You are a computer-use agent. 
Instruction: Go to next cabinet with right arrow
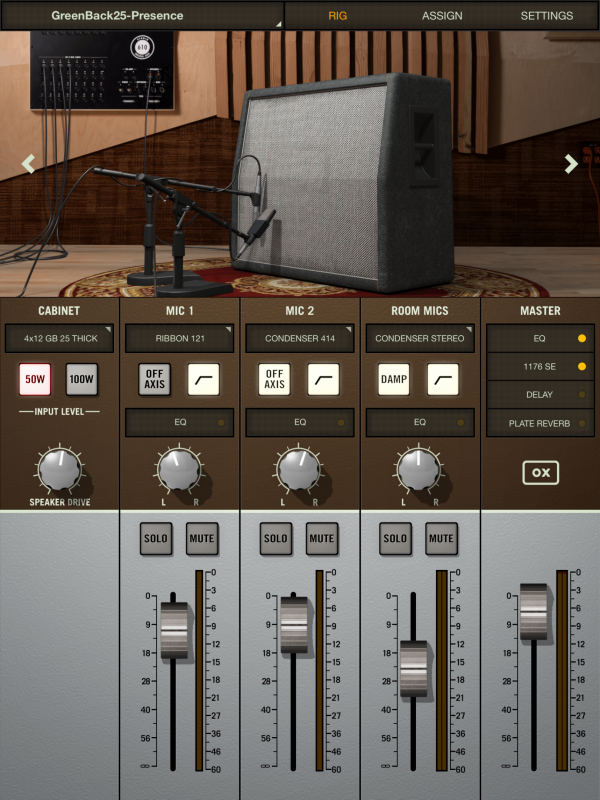point(571,164)
